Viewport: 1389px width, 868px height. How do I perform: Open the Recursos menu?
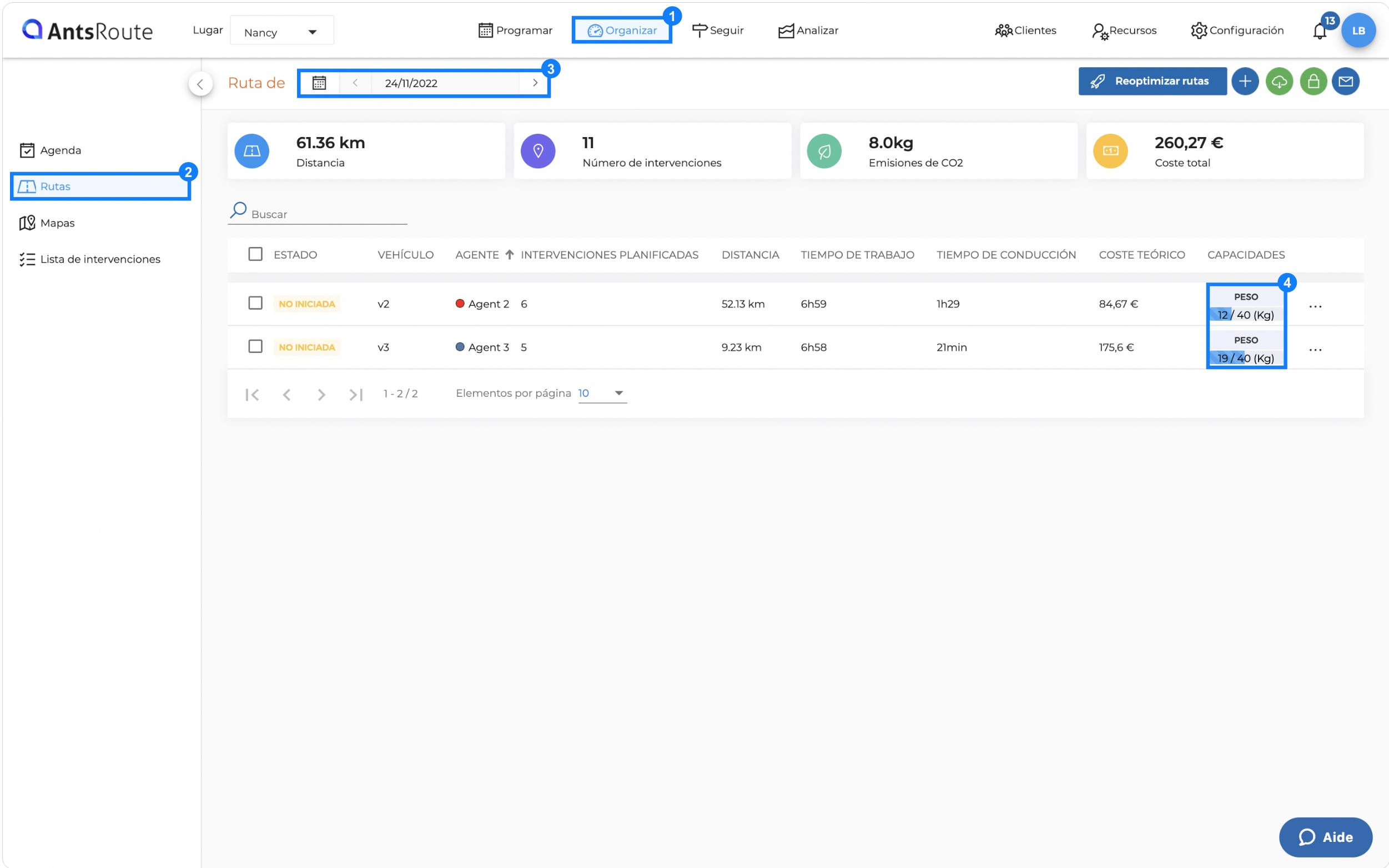pyautogui.click(x=1124, y=31)
